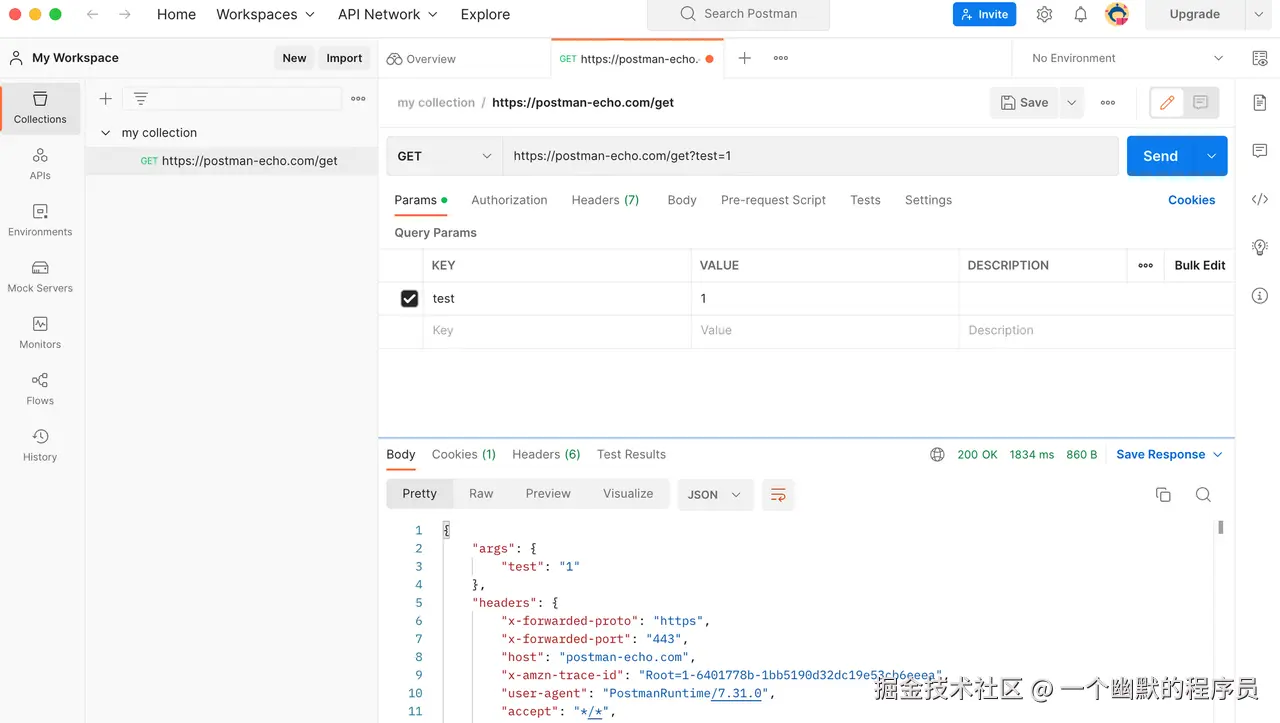The width and height of the screenshot is (1280, 723).
Task: Create new collection with plus icon
Action: tap(105, 98)
